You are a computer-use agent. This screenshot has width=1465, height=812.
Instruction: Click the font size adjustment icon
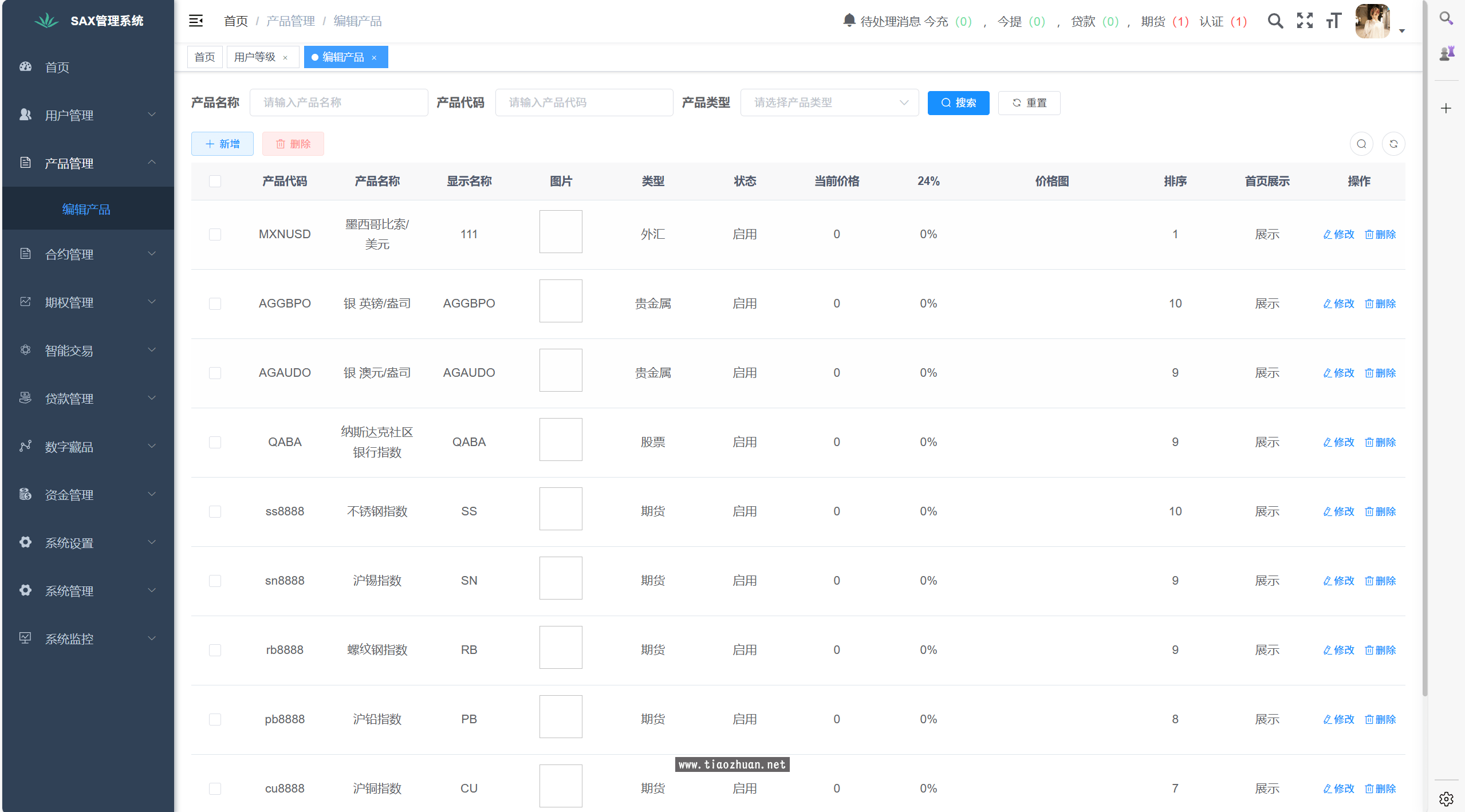pyautogui.click(x=1333, y=21)
